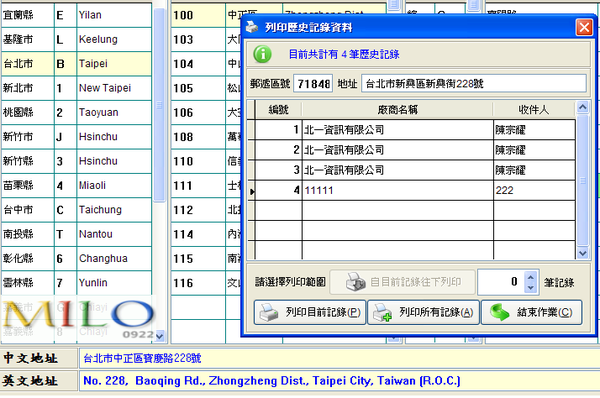
Task: Select 新竹市 row with code J
Action: [77, 137]
